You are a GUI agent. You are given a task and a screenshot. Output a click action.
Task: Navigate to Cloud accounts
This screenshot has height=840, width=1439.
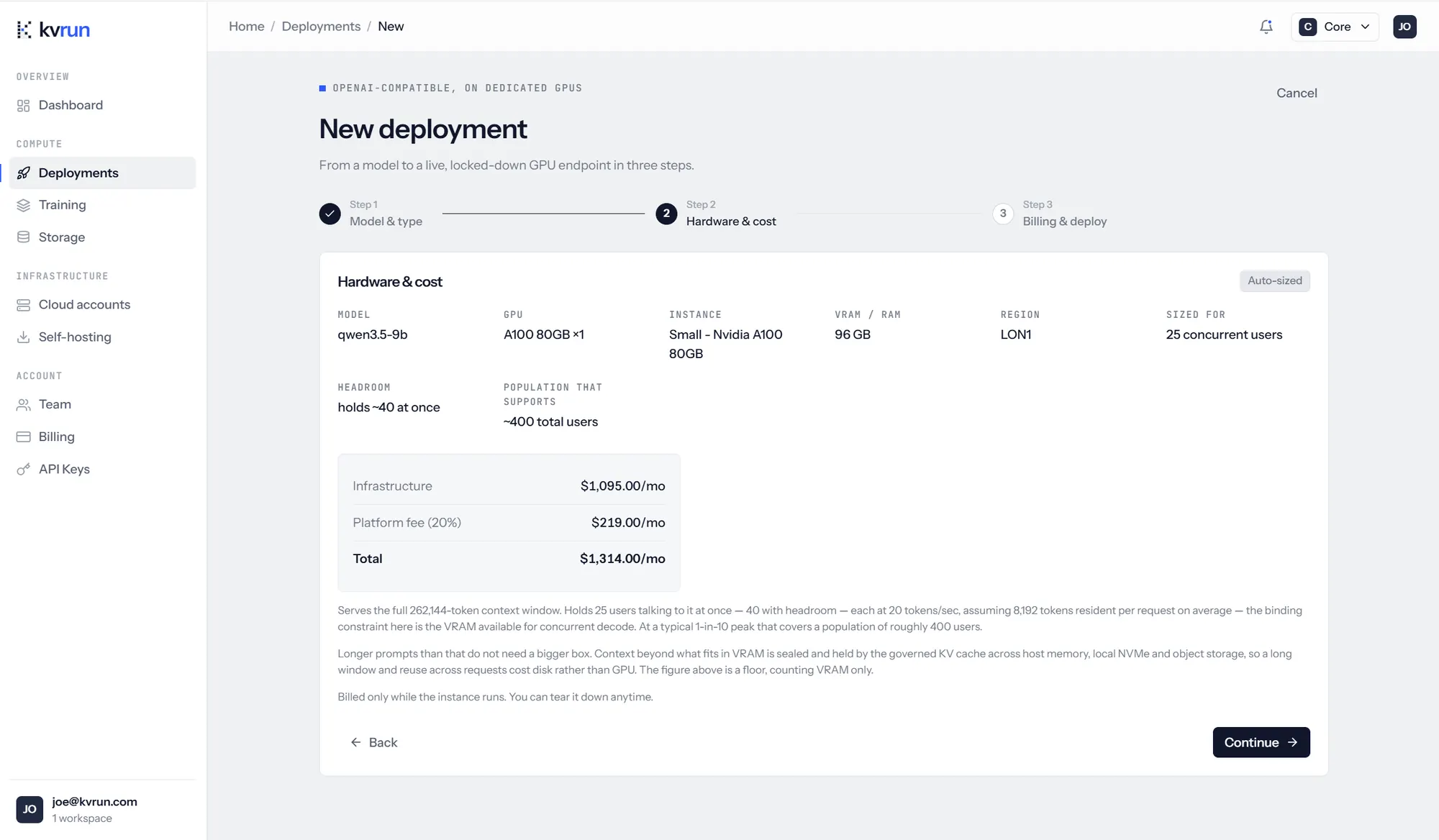click(x=102, y=305)
